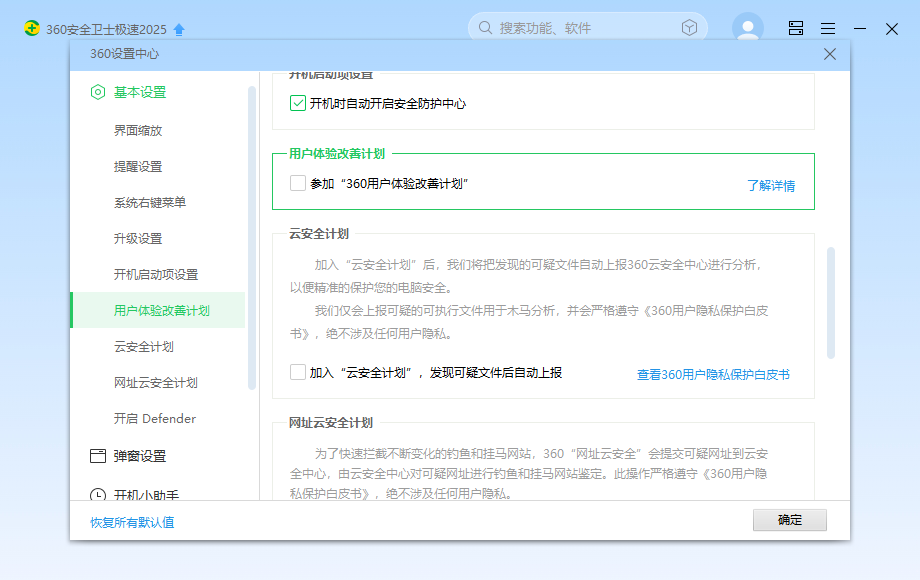This screenshot has height=580, width=920.
Task: Uncheck 开机时自动开启安全防护中心
Action: pyautogui.click(x=298, y=103)
